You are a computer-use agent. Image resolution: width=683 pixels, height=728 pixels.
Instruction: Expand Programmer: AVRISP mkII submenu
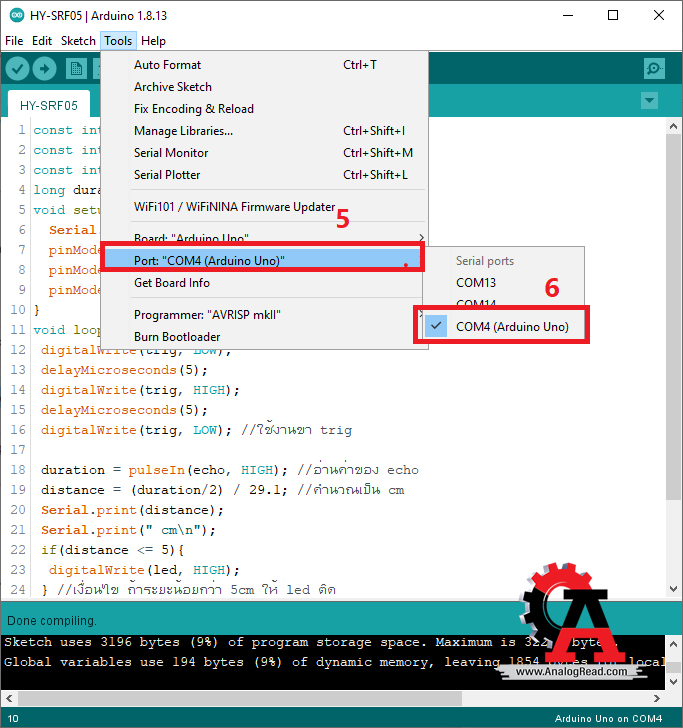point(264,315)
